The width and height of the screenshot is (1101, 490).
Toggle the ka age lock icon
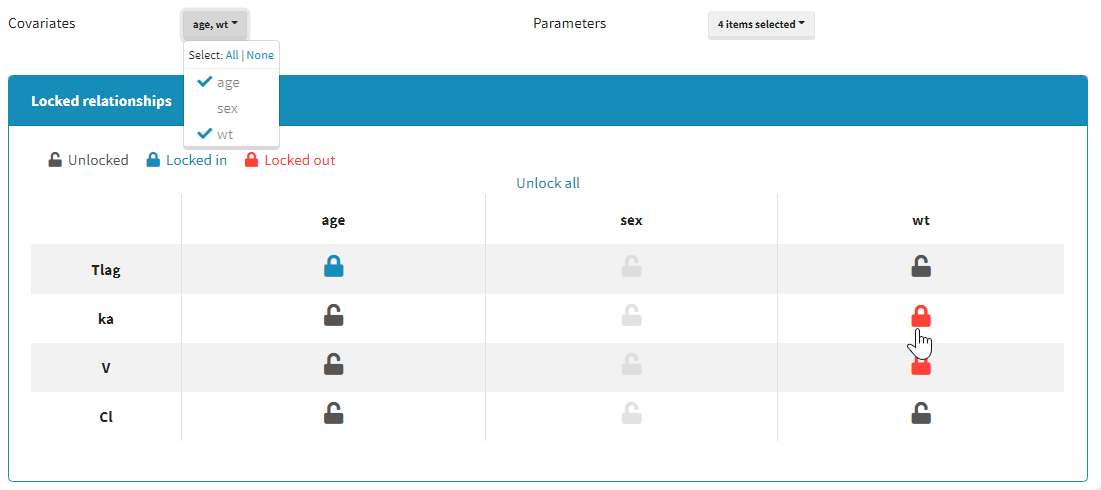pyautogui.click(x=334, y=316)
